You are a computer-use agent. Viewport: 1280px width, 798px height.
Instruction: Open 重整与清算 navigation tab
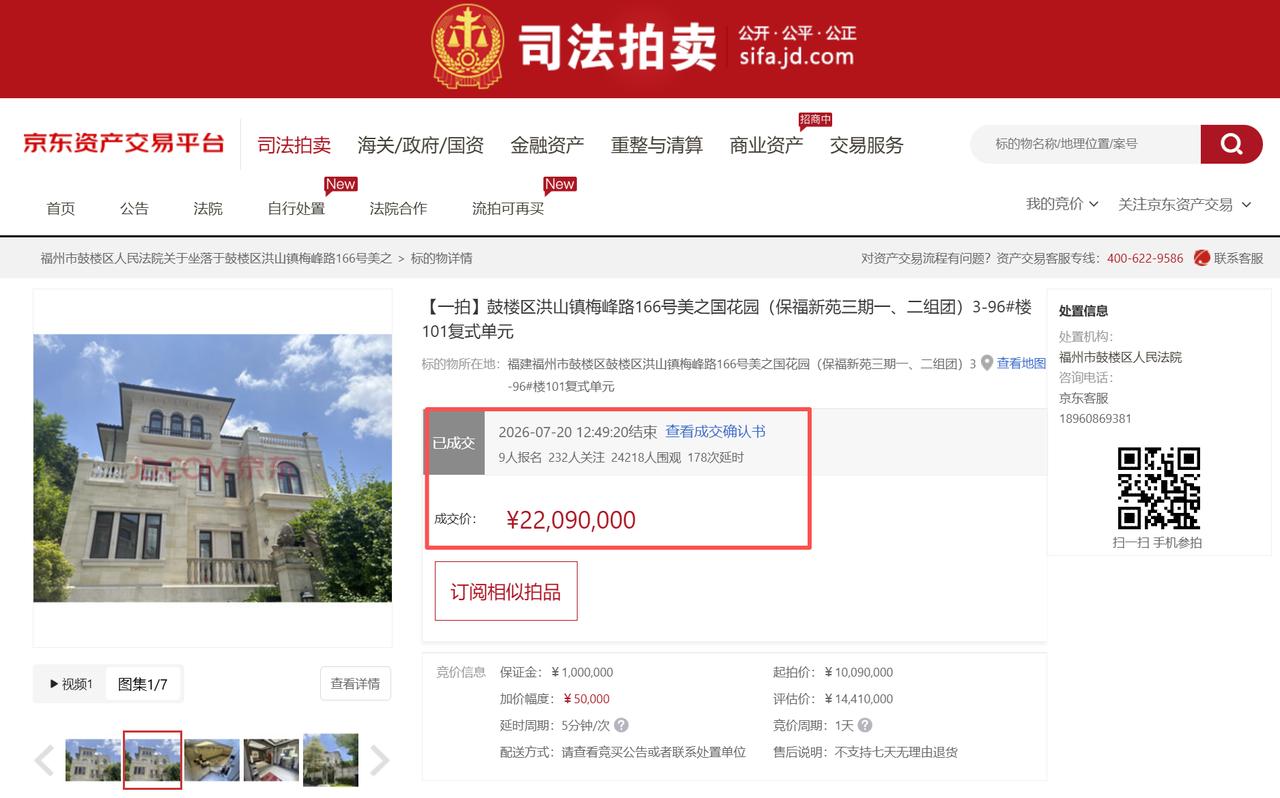click(657, 145)
